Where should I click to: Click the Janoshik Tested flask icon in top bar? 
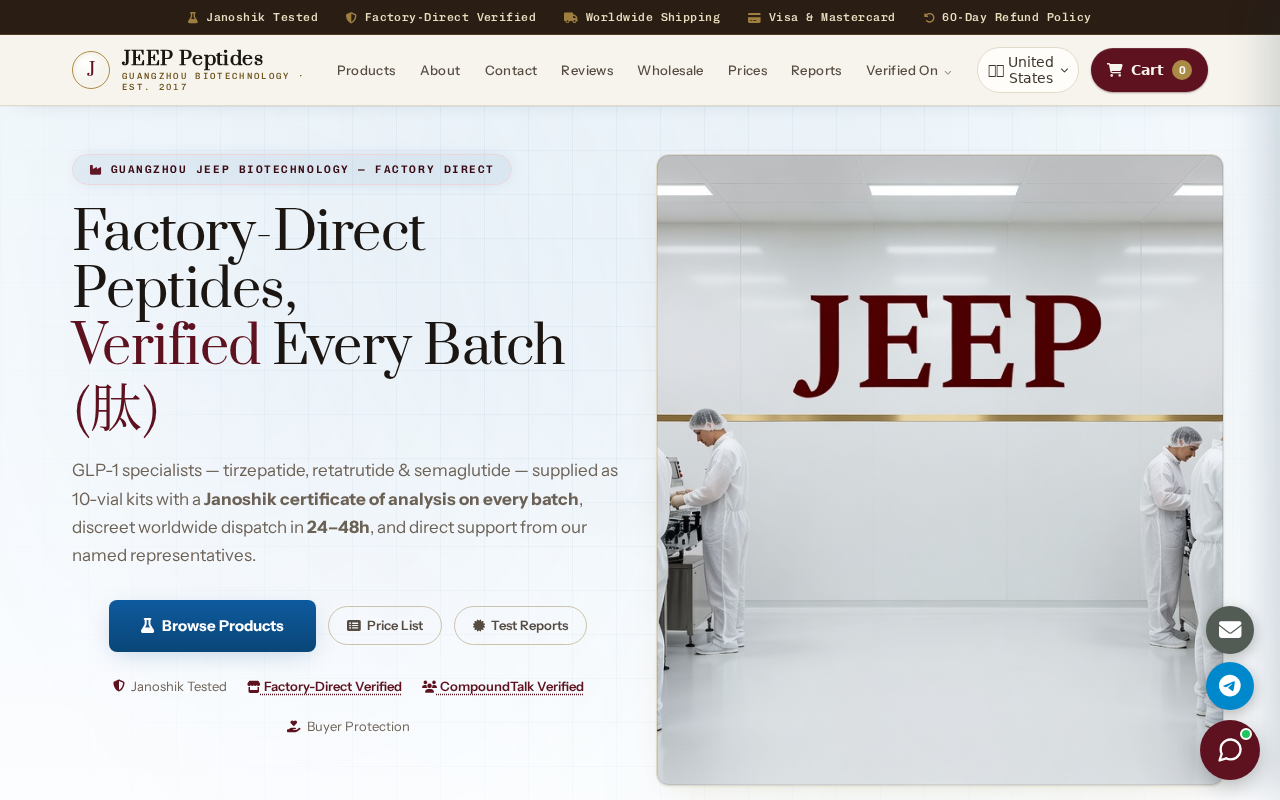click(x=193, y=17)
